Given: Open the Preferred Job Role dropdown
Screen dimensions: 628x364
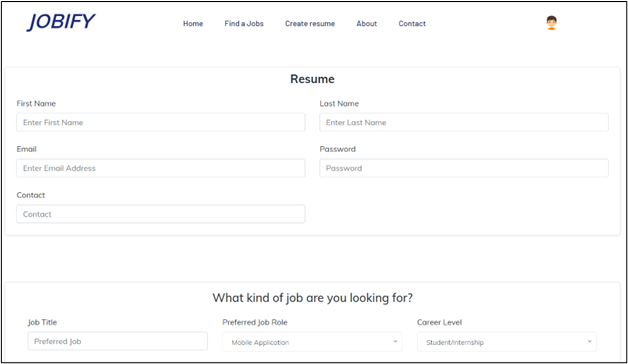Looking at the screenshot, I should [x=312, y=342].
